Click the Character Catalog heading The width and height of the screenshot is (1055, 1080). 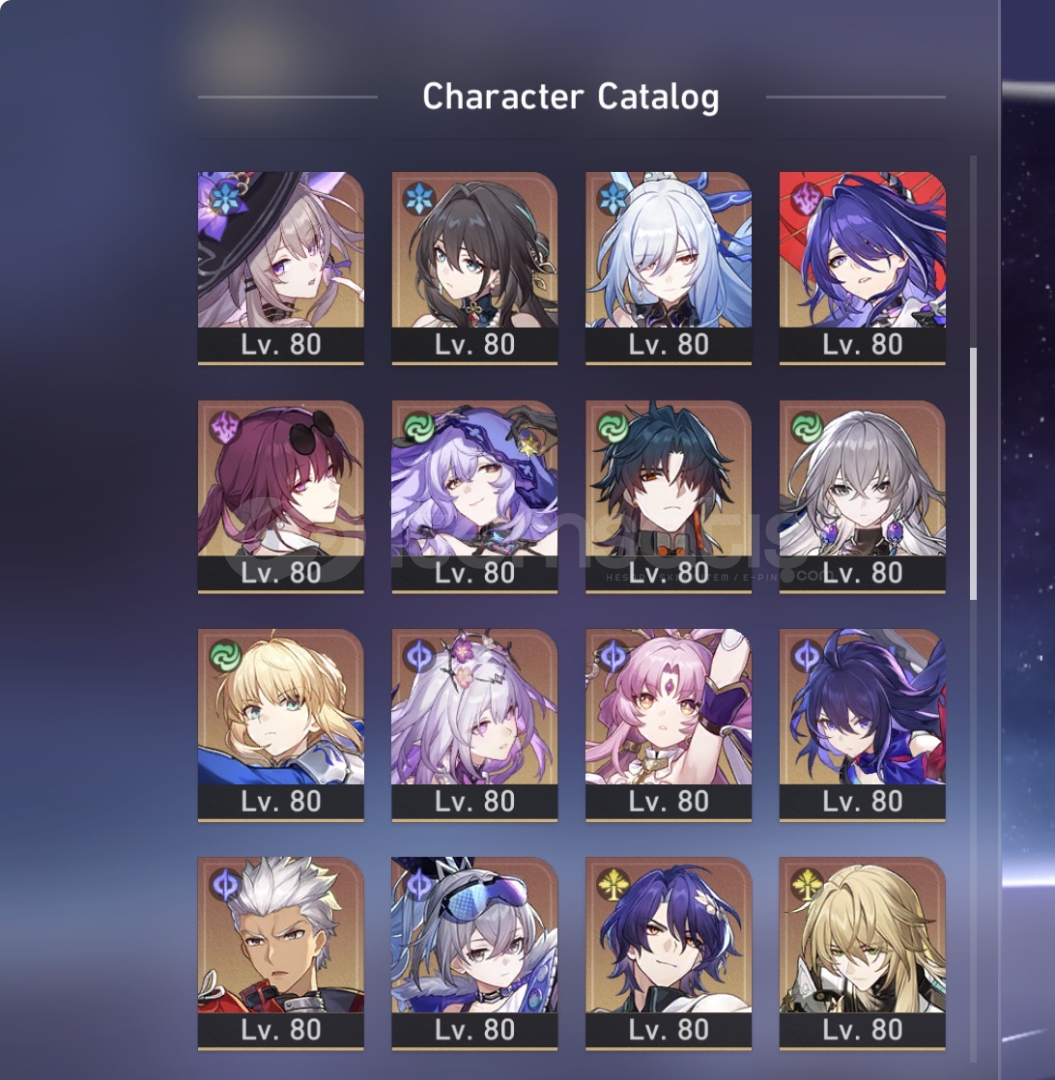point(571,96)
